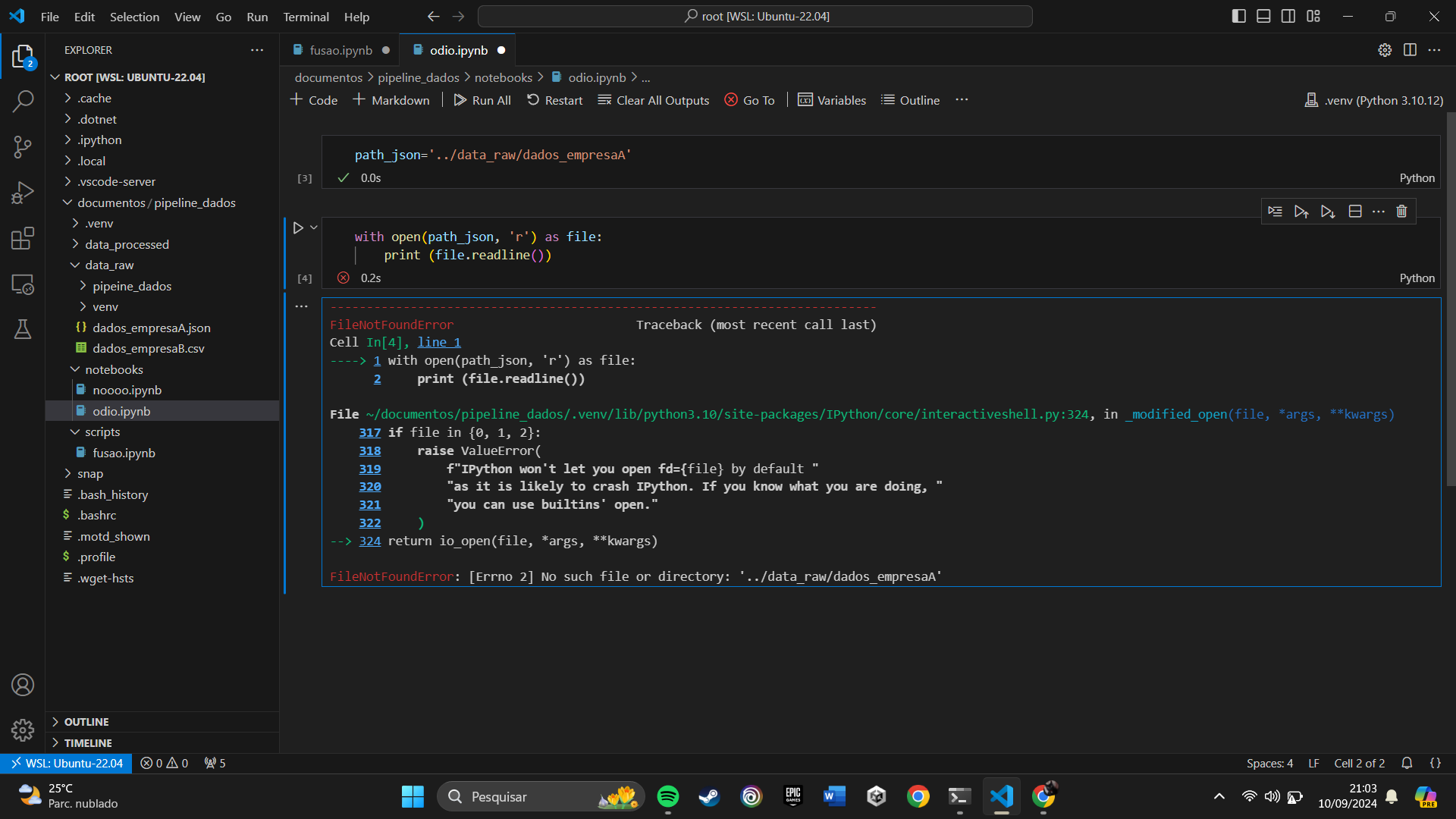Click the title bar command search box
Viewport: 1456px width, 819px height.
click(x=755, y=17)
